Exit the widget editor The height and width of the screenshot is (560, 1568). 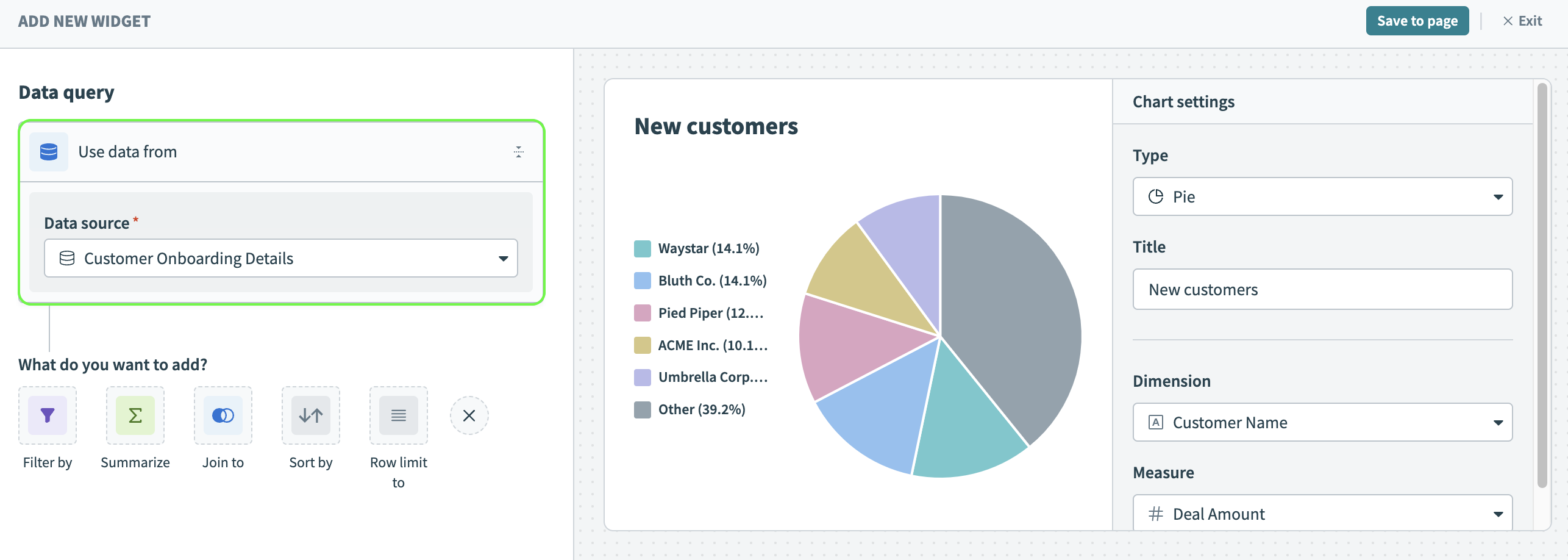point(1522,21)
